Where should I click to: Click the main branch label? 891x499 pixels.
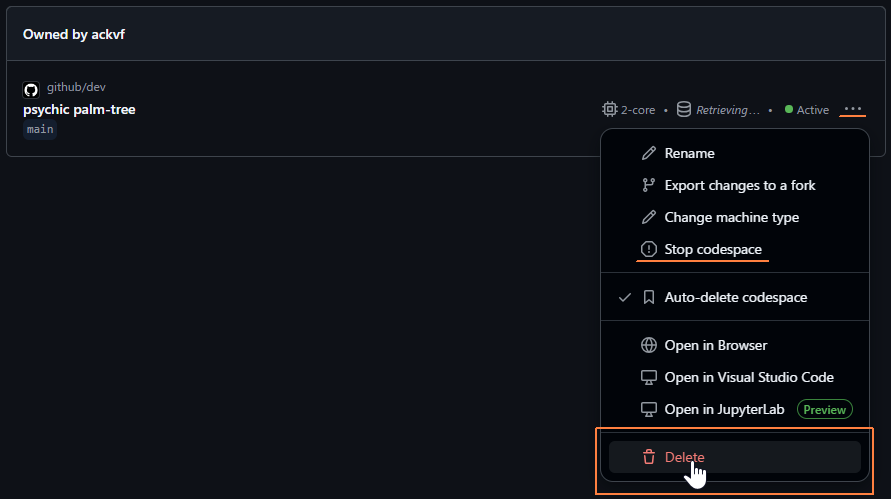pyautogui.click(x=40, y=129)
